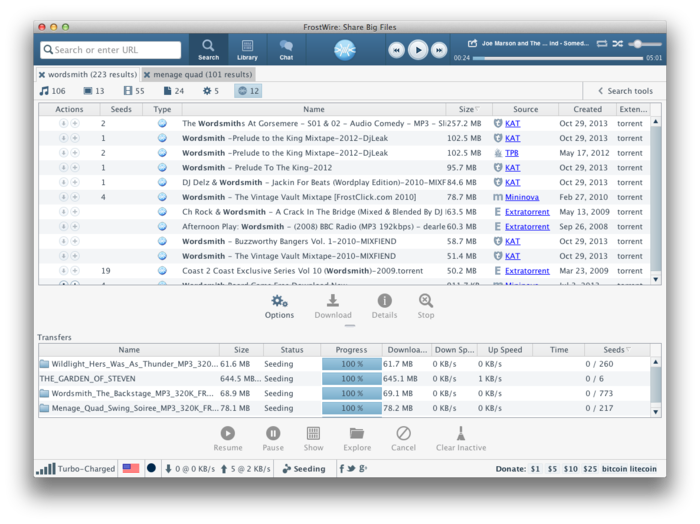This screenshot has height=524, width=700.
Task: Pause the selected transfer
Action: (x=273, y=438)
